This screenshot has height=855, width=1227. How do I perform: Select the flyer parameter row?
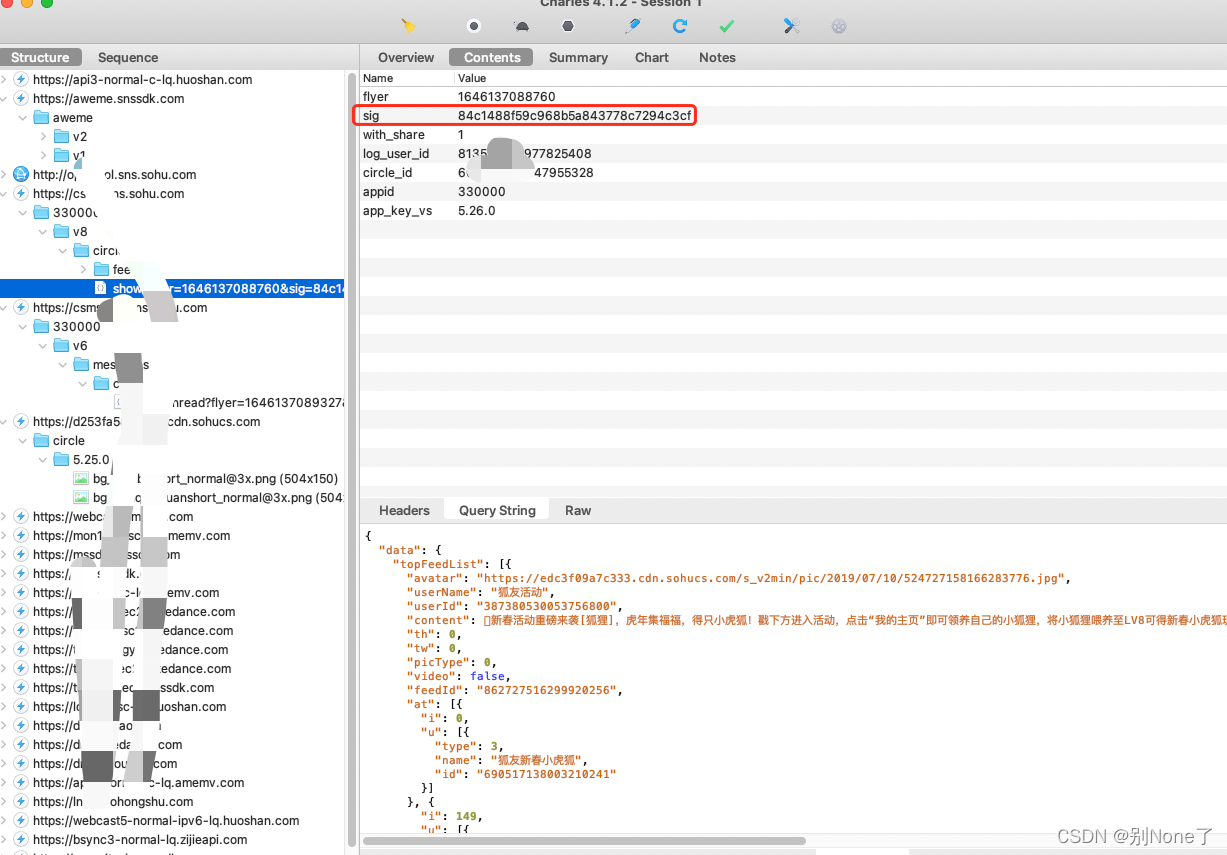(x=793, y=97)
